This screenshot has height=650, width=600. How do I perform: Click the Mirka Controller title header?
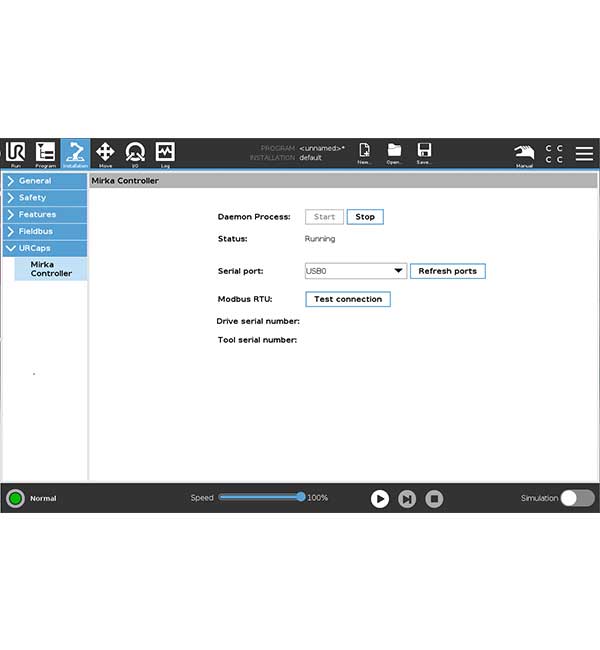click(x=125, y=181)
